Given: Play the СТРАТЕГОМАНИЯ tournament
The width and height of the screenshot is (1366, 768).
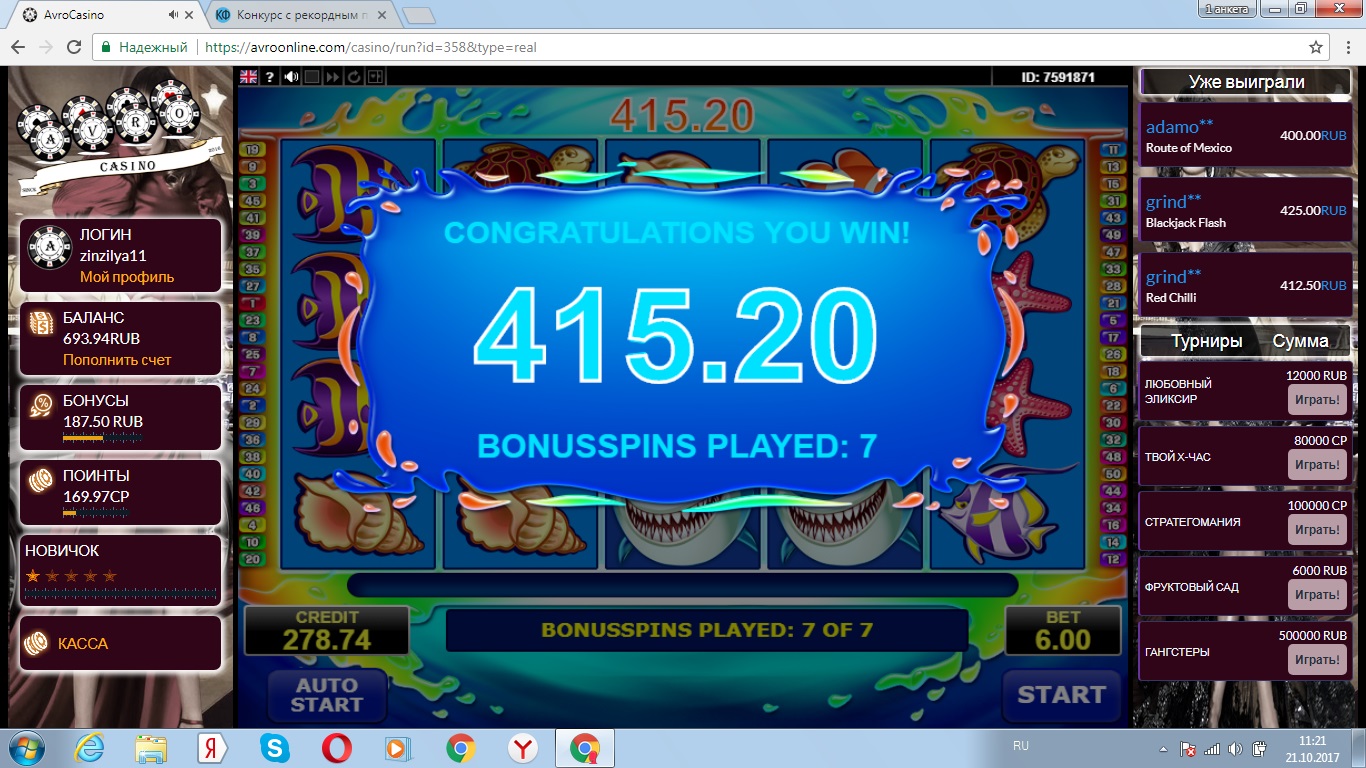Looking at the screenshot, I should click(1317, 530).
